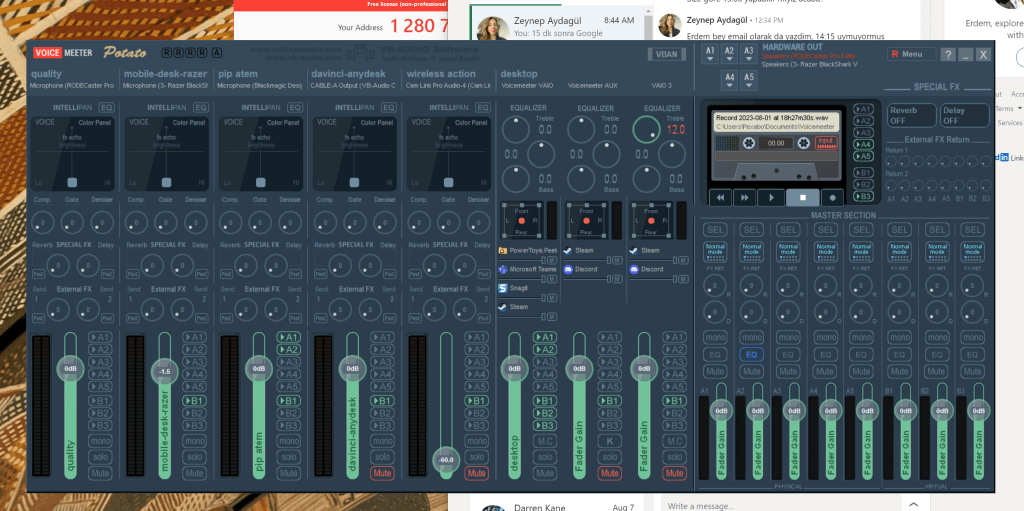Toggle A1 routing on pip atem strip
Screen dimensions: 1024x511
288,337
